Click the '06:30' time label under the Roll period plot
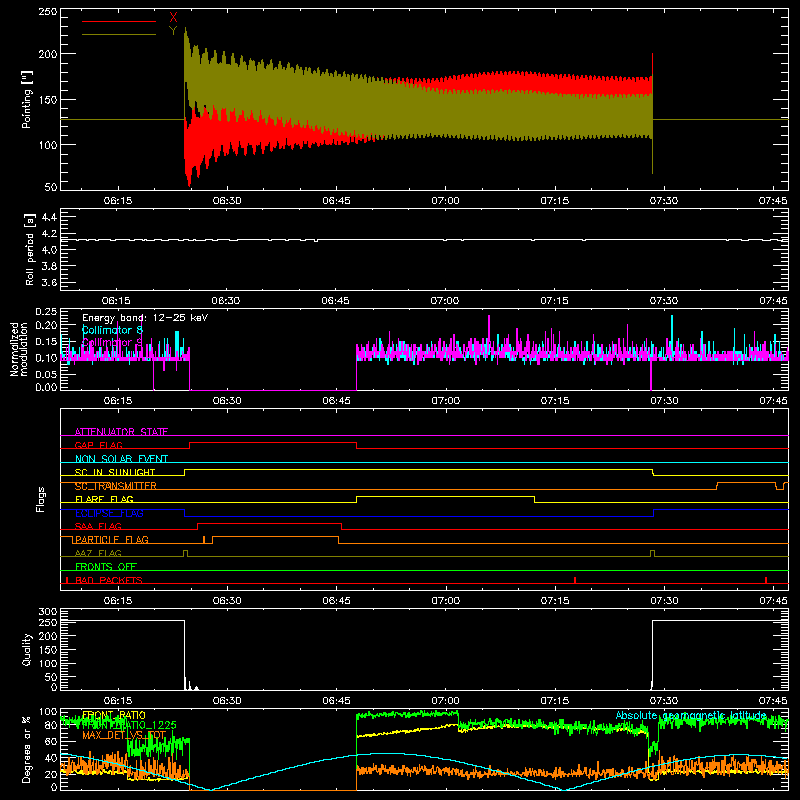800x800 pixels. click(x=226, y=301)
